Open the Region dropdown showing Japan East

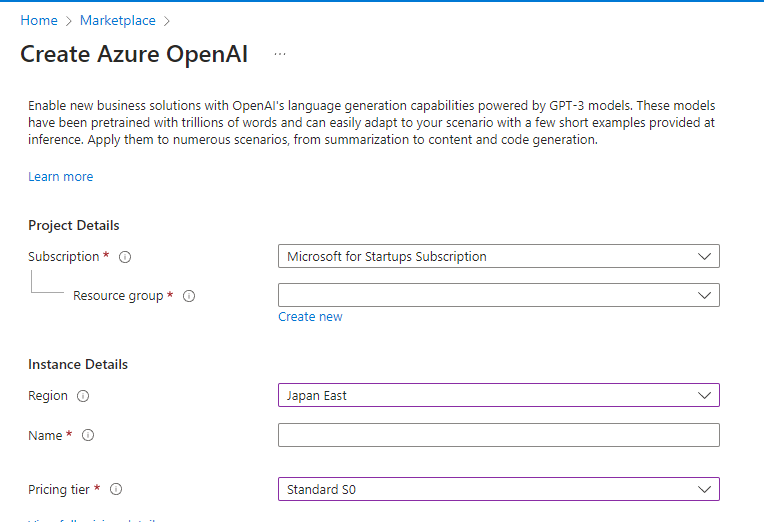point(498,395)
